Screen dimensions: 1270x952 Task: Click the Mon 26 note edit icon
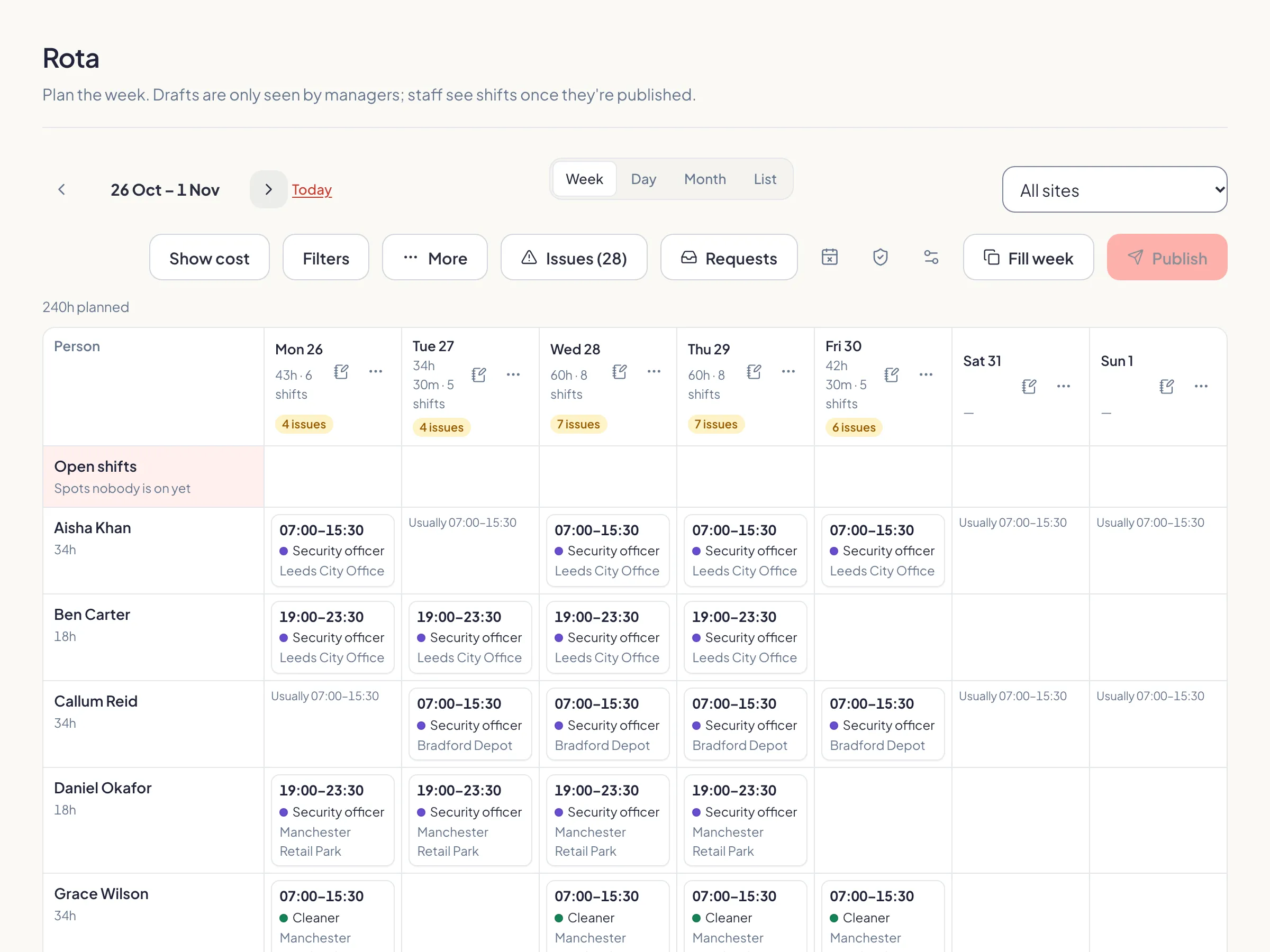pyautogui.click(x=341, y=372)
